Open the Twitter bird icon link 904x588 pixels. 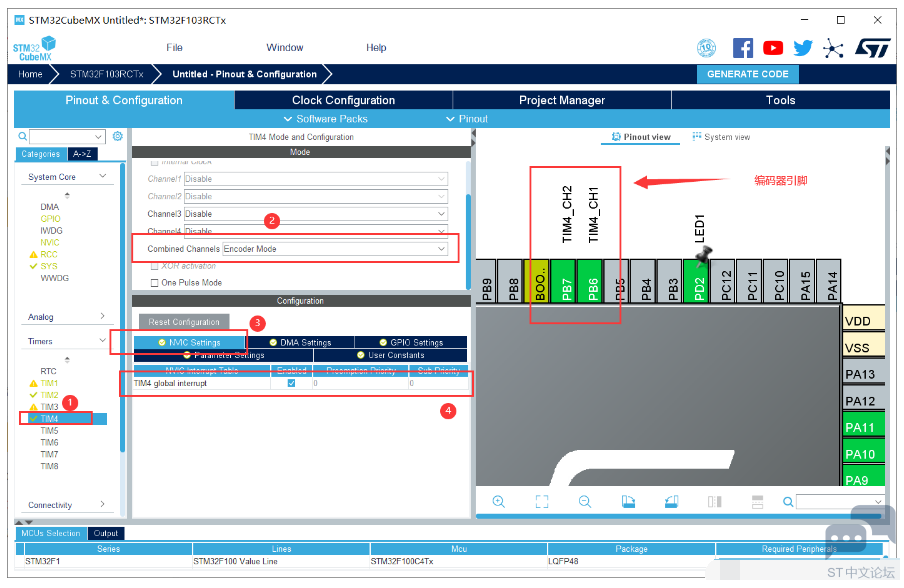803,48
